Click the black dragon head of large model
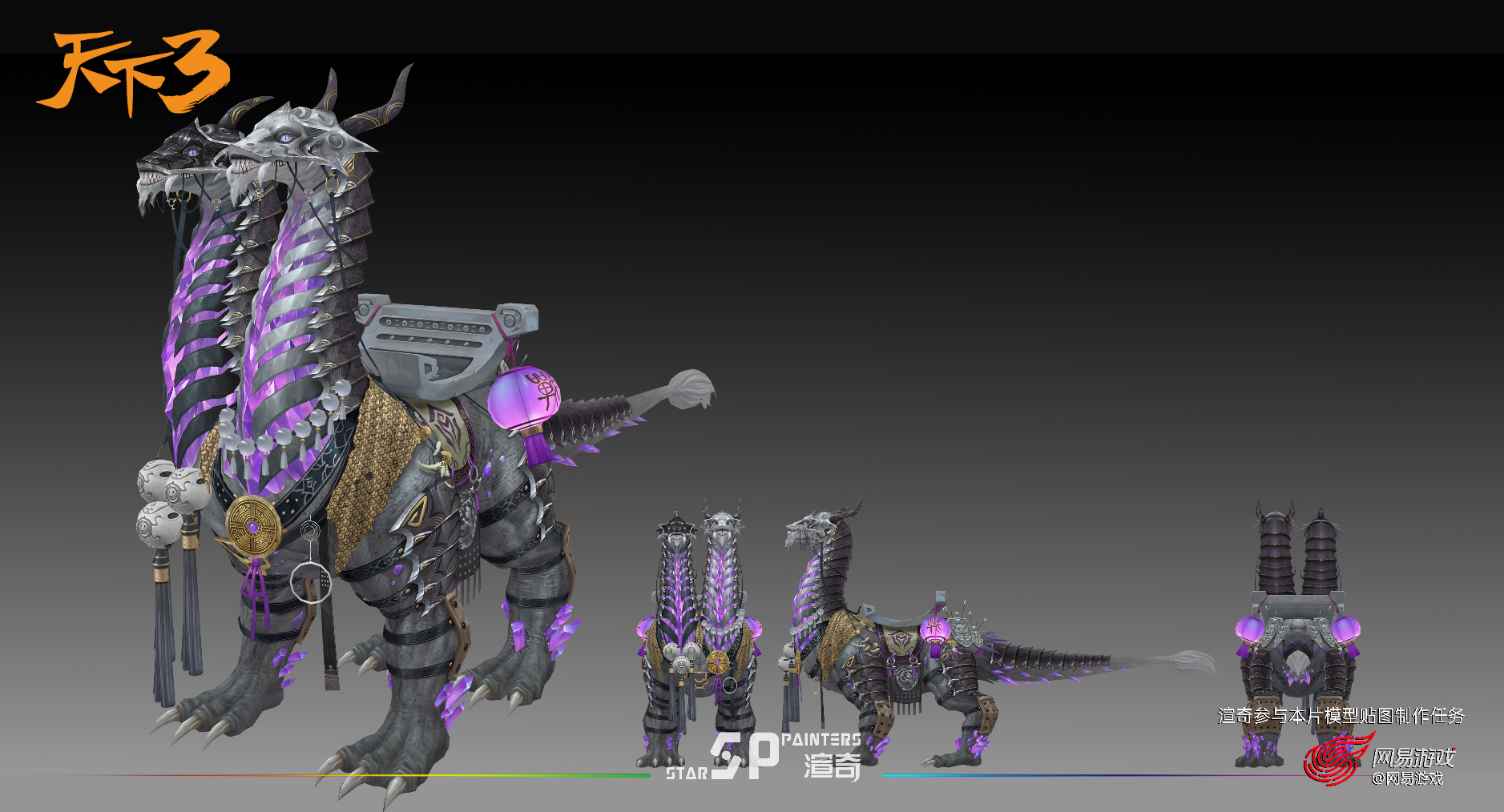Viewport: 1504px width, 812px height. (180, 160)
